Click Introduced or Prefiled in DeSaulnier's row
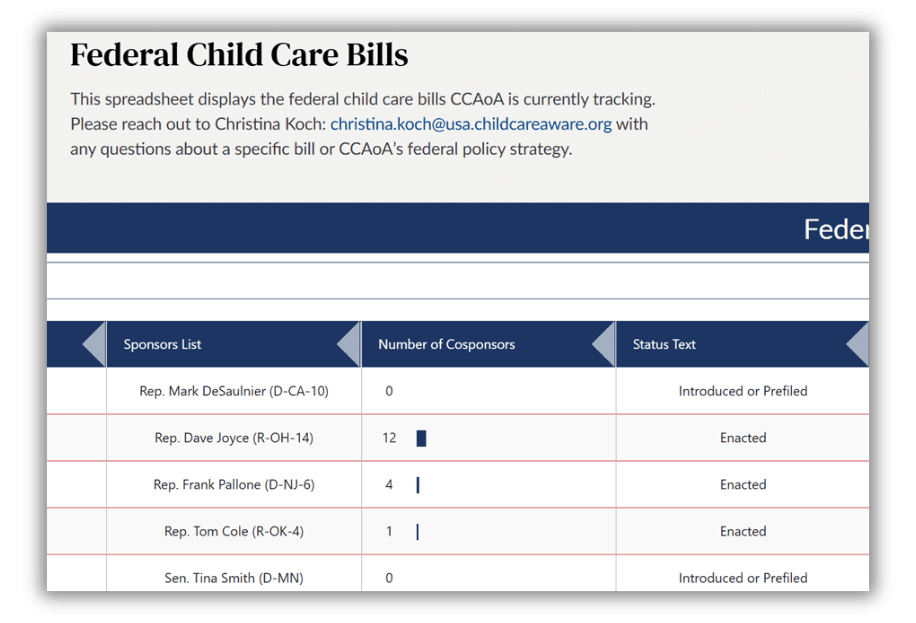This screenshot has height=623, width=916. (x=743, y=391)
